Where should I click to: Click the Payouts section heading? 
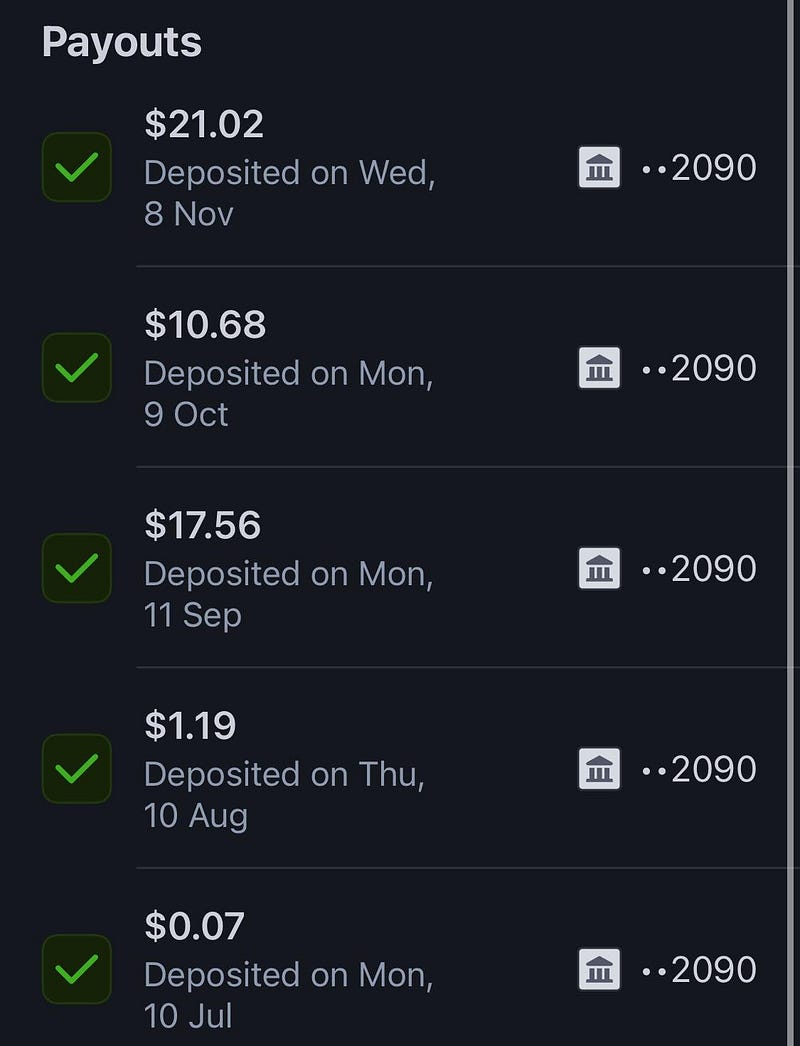pyautogui.click(x=122, y=43)
